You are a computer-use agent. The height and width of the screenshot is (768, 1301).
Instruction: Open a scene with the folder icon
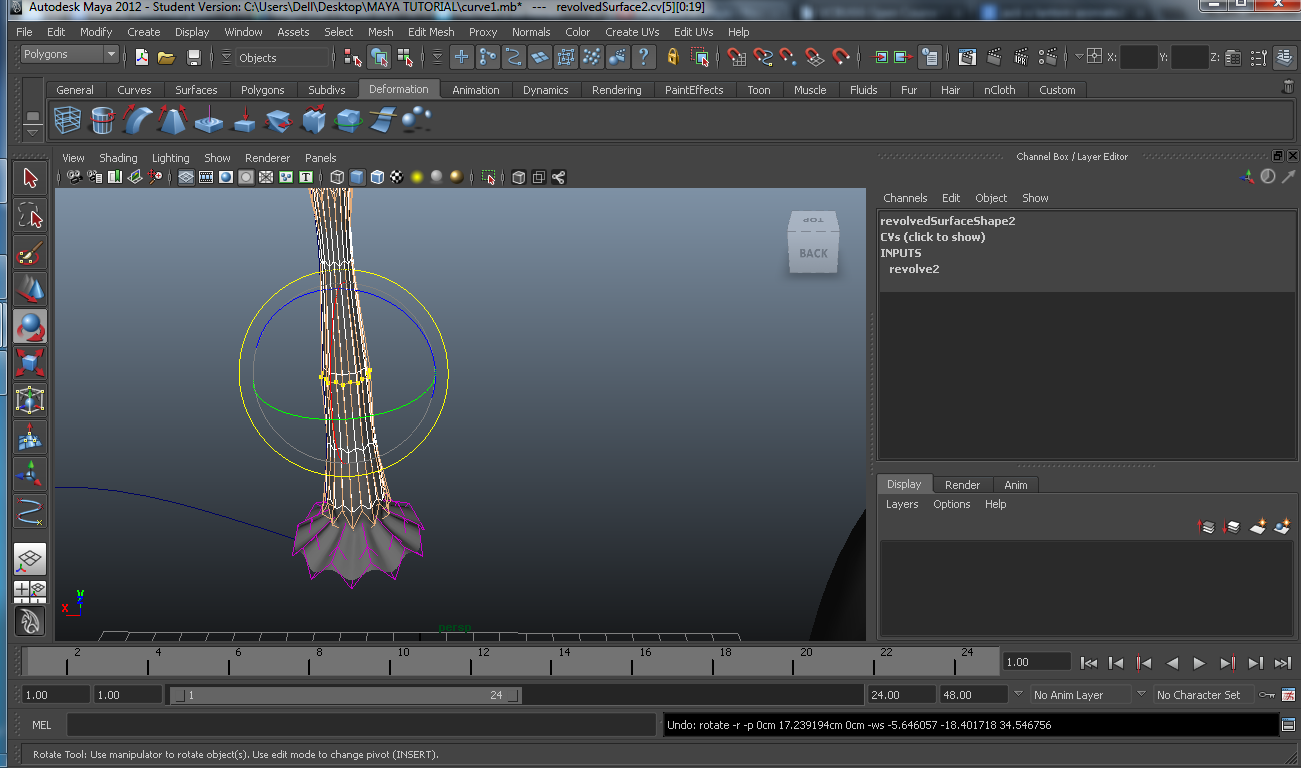(x=167, y=57)
